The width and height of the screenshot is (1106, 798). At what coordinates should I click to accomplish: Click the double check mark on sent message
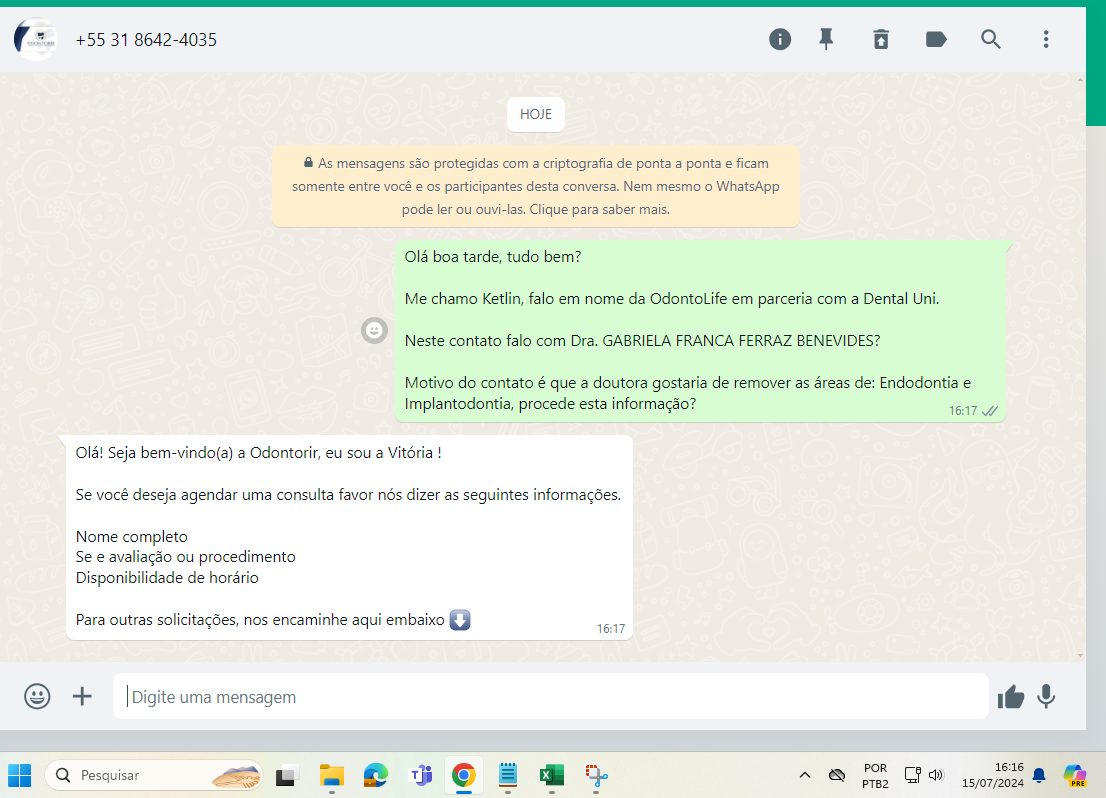tap(990, 411)
